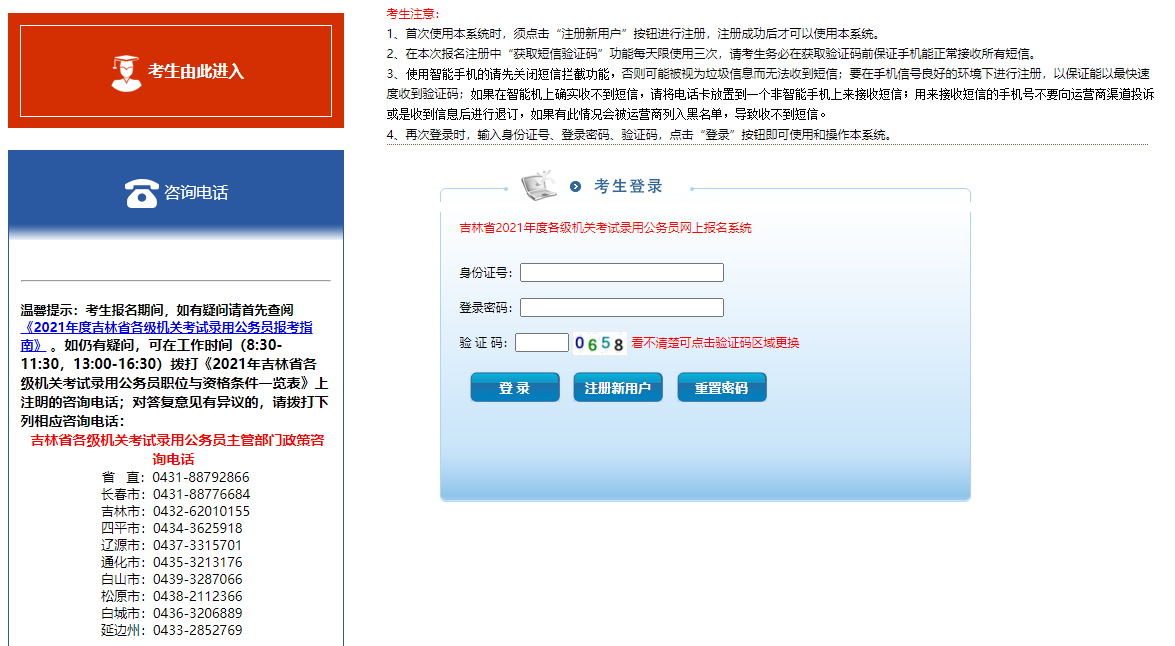1175x646 pixels.
Task: Click the laptop icon above the login panel
Action: pos(539,185)
